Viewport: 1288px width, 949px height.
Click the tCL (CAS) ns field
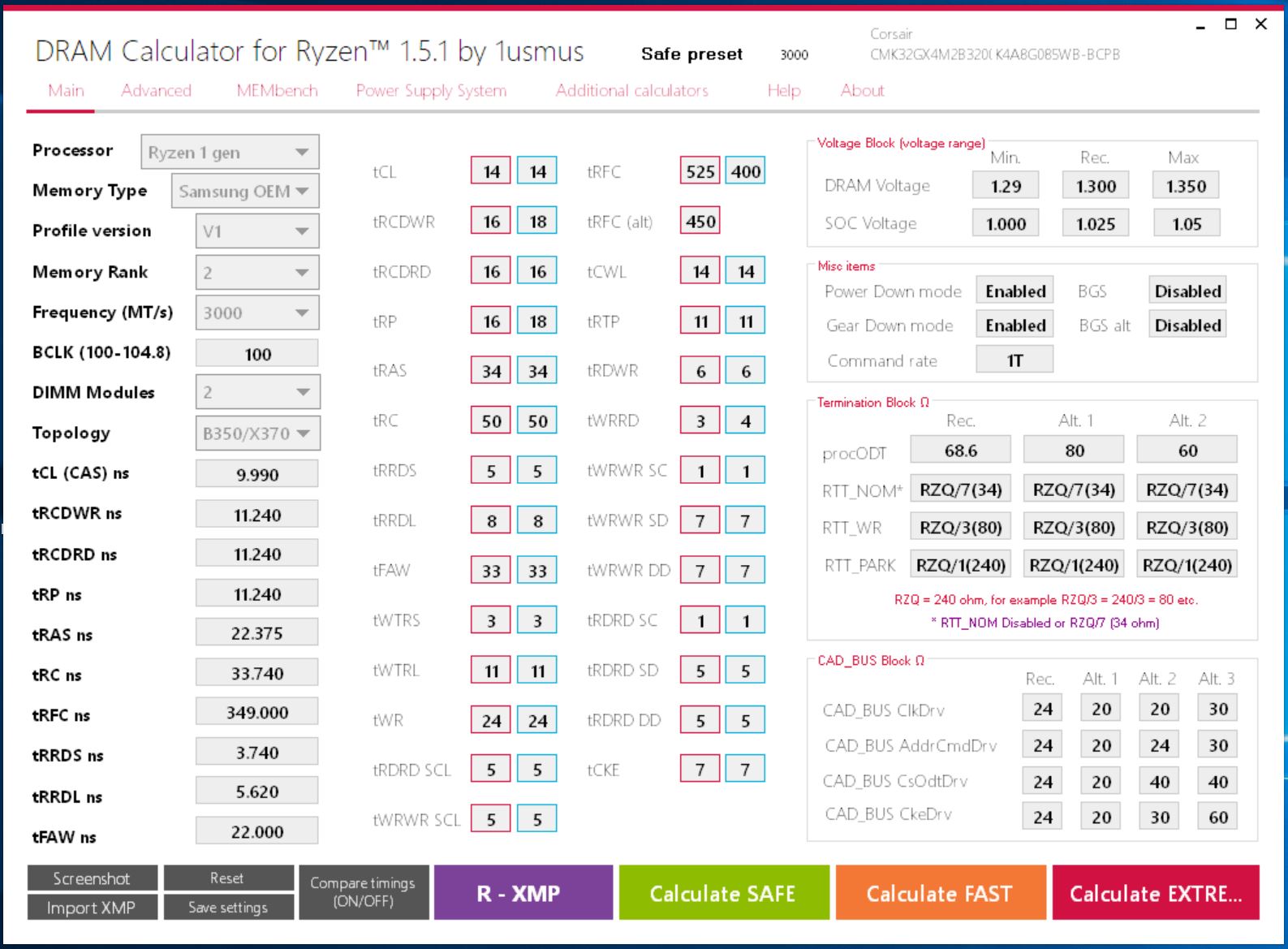tap(257, 474)
